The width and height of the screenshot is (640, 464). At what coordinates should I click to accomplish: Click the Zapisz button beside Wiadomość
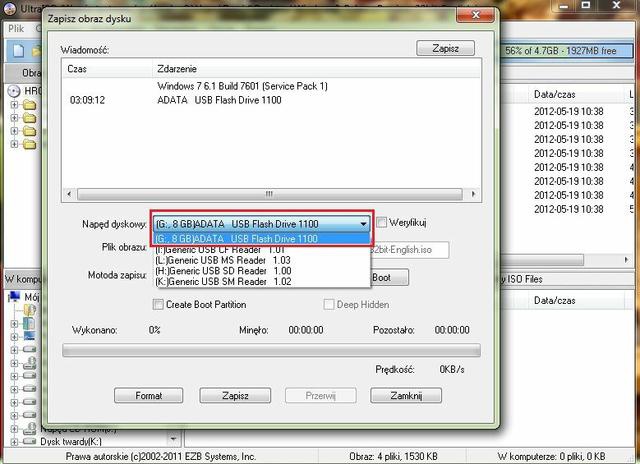445,48
